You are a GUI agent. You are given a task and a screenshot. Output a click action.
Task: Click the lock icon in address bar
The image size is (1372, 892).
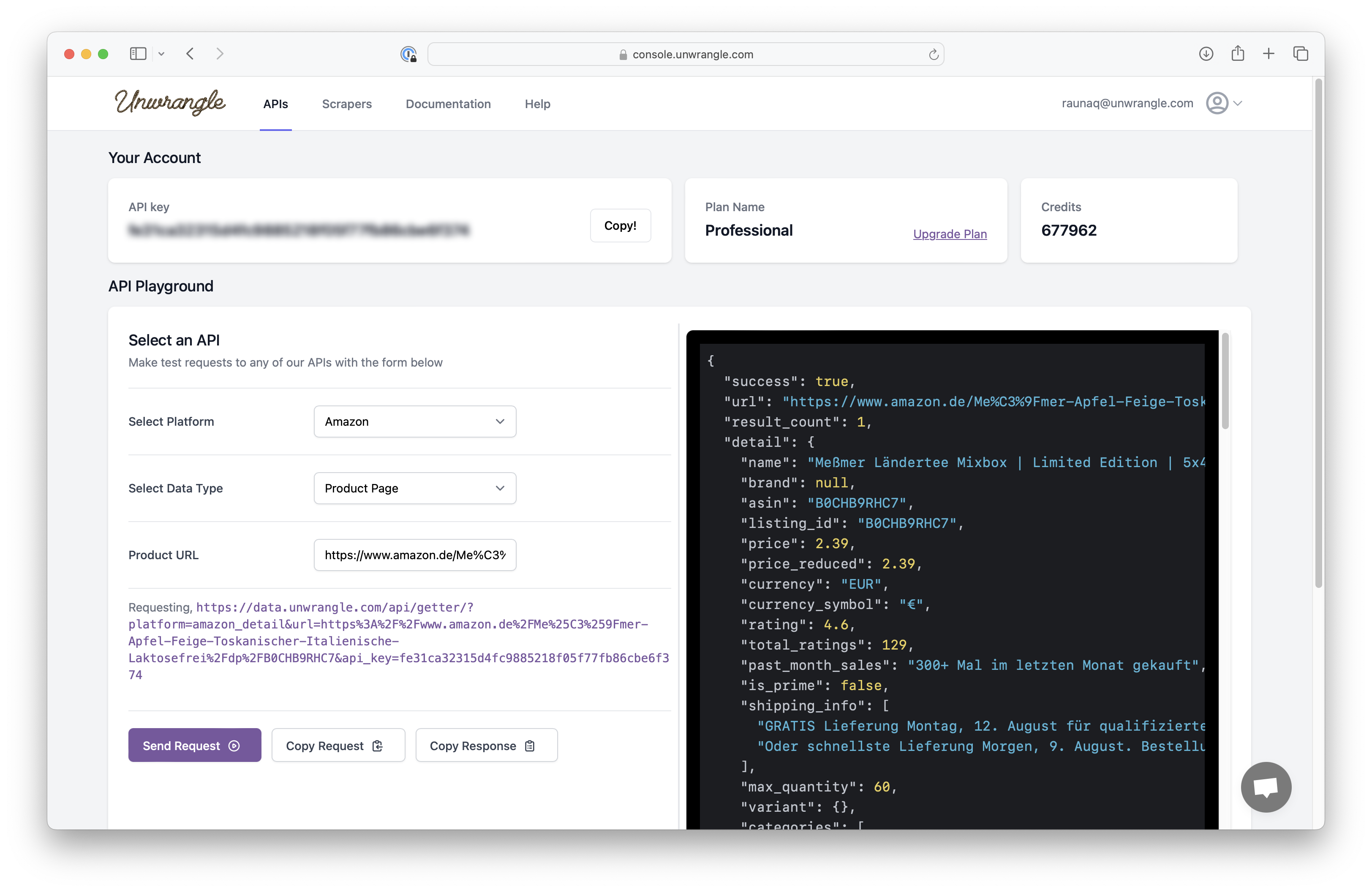click(623, 54)
